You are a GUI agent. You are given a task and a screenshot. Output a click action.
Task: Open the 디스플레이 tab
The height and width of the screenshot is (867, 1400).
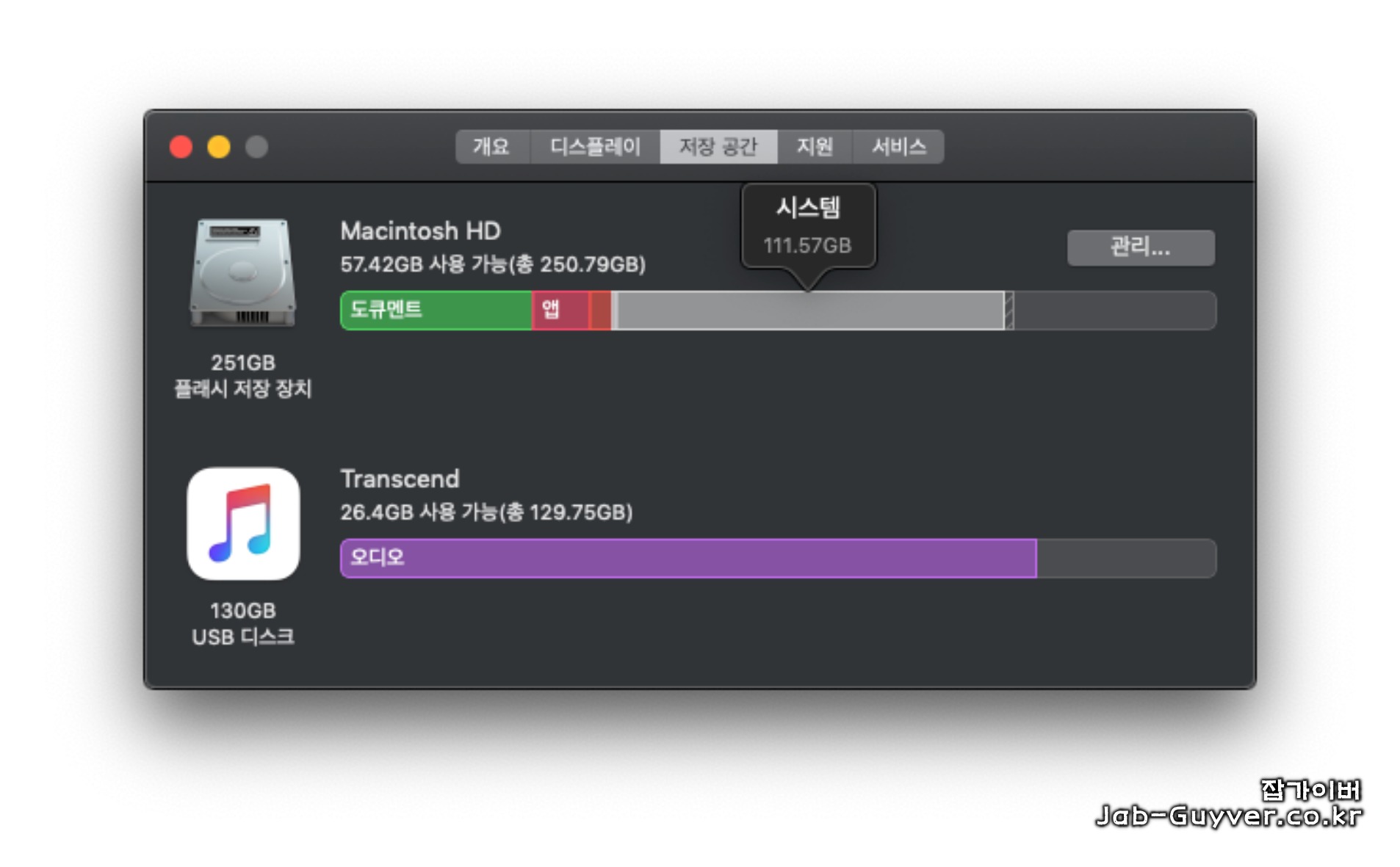pos(594,146)
